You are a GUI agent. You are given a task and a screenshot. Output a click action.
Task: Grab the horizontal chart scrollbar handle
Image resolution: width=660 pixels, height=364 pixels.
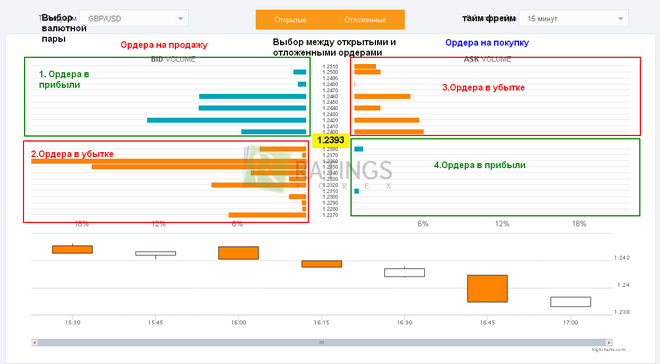(322, 343)
